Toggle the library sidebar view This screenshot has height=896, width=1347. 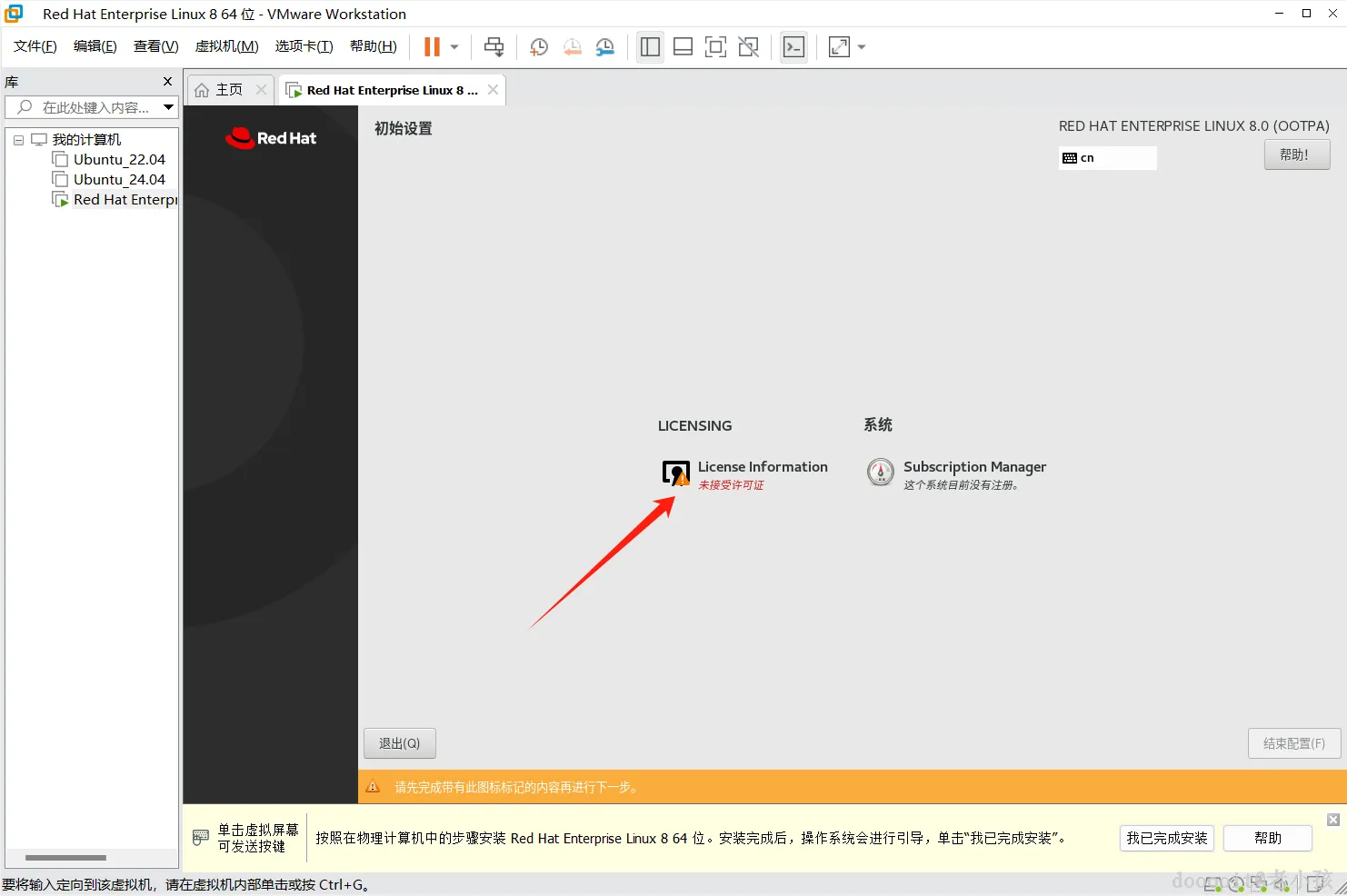pos(650,47)
